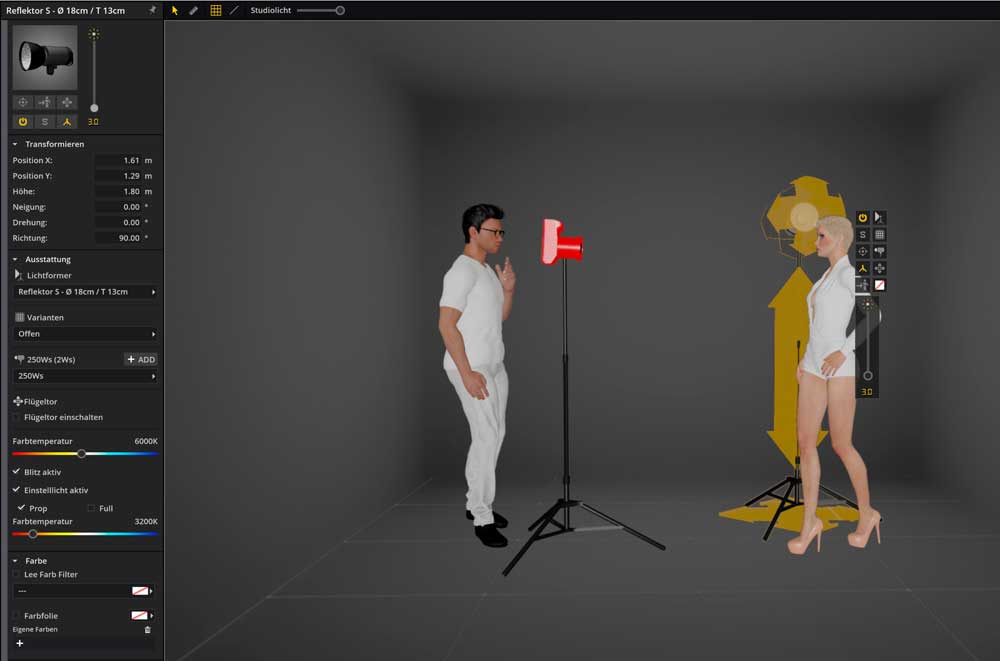This screenshot has height=661, width=1000.
Task: Click the Varianten grid icon
Action: 19,317
